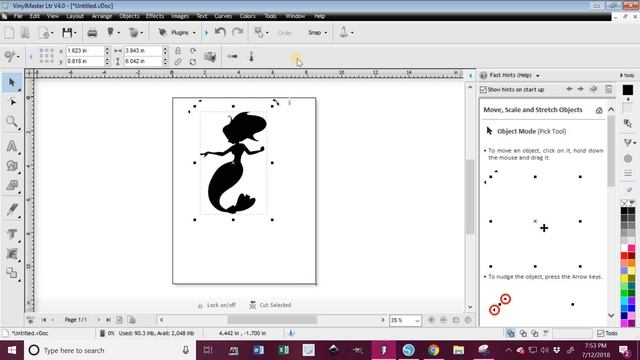Click the New document icon
This screenshot has width=640, height=360.
[x=9, y=33]
